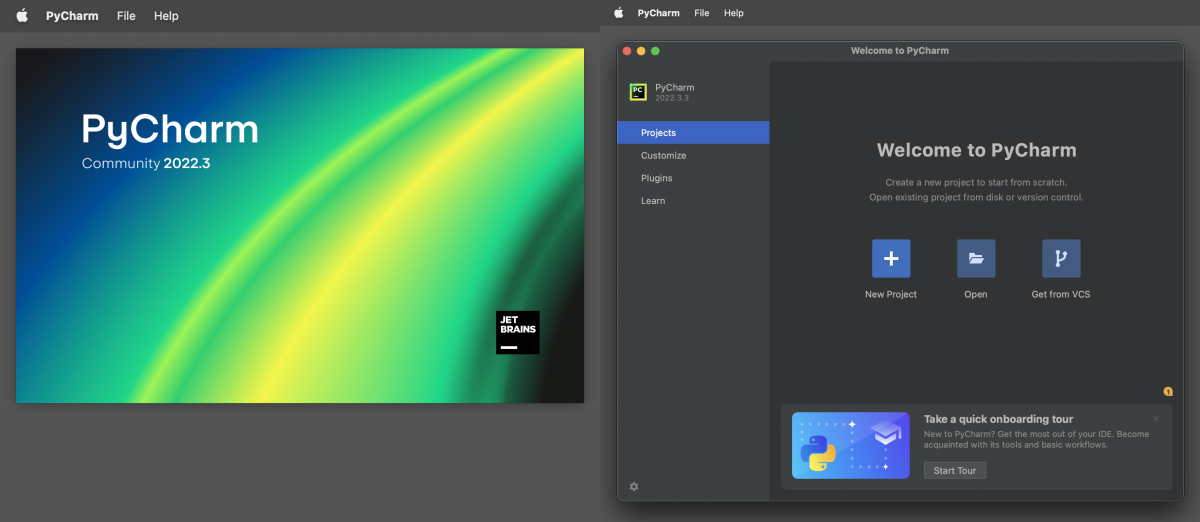Click the Open label under folder icon
Screen dimensions: 1200x522
(x=976, y=294)
